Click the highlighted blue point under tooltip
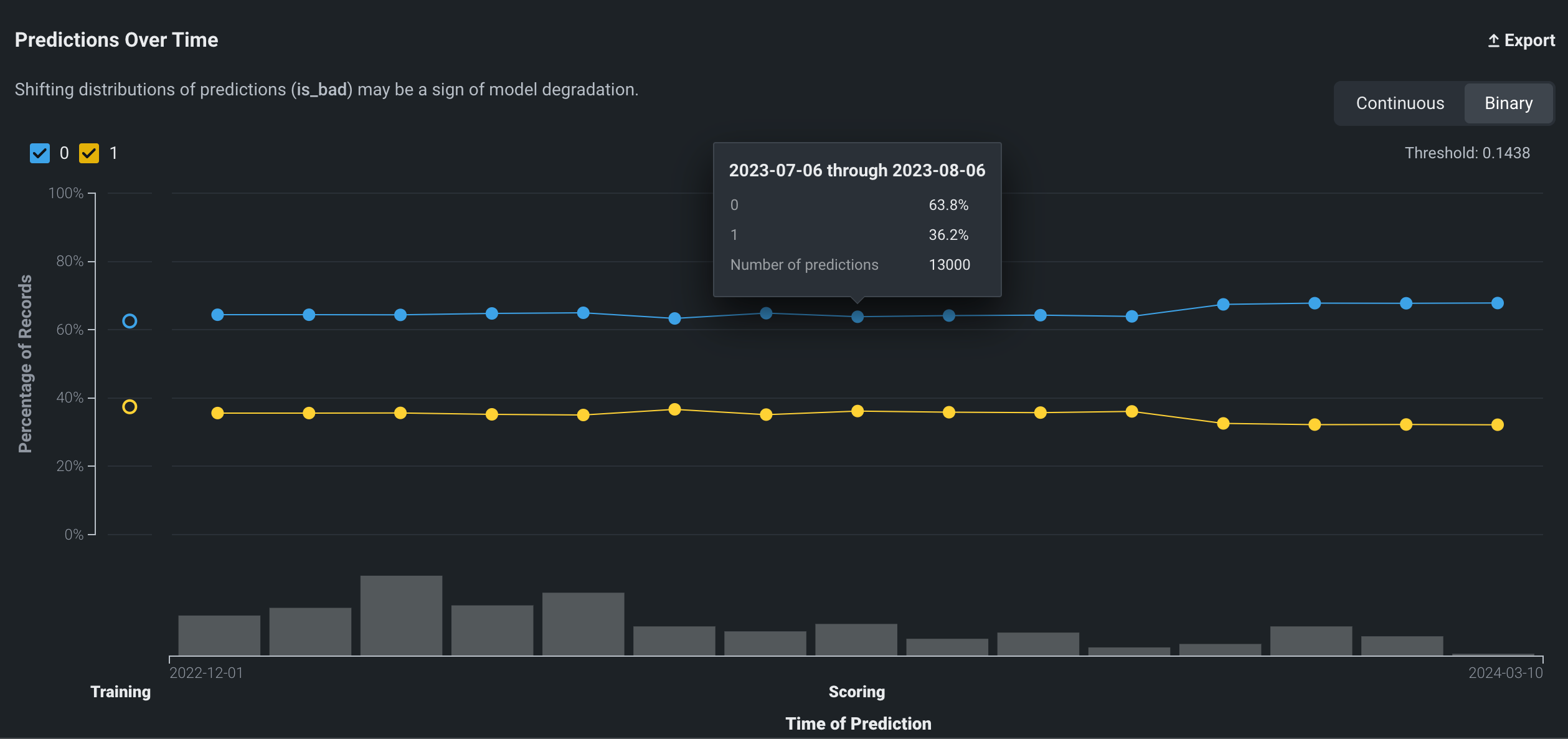 click(857, 317)
